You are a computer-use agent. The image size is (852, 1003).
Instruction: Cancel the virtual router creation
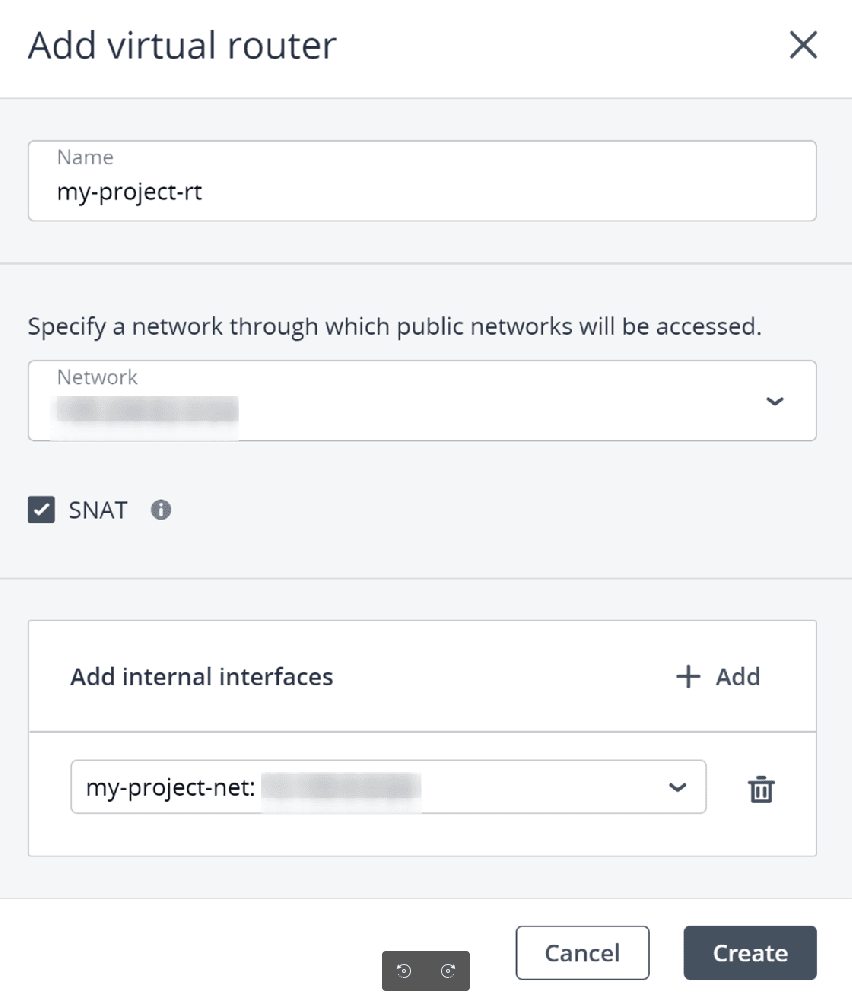point(582,953)
